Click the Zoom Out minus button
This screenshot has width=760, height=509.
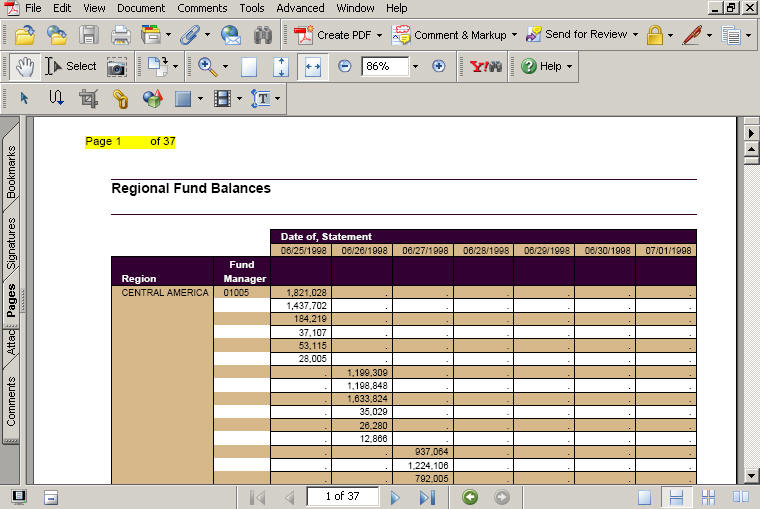[x=345, y=66]
